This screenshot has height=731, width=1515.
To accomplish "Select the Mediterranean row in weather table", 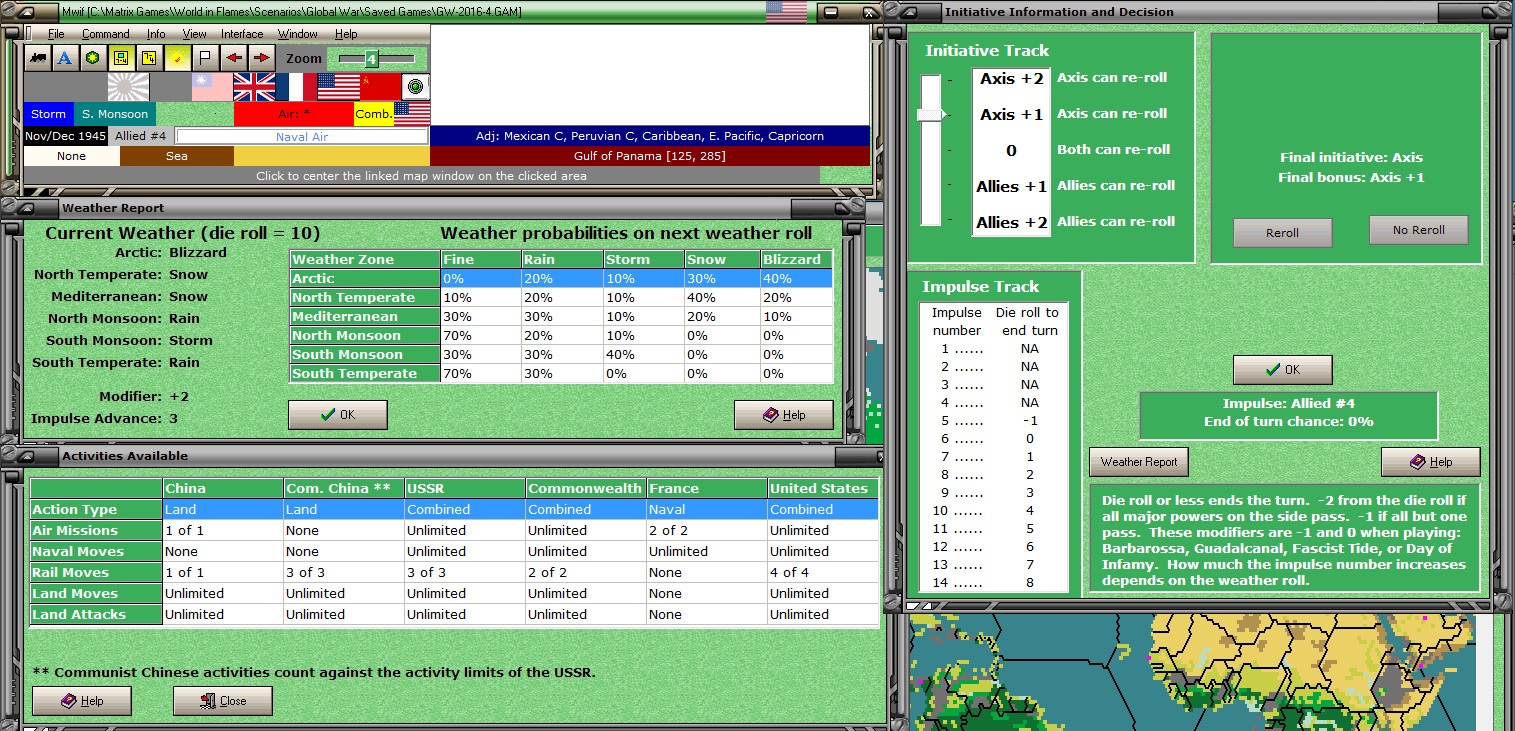I will 561,316.
